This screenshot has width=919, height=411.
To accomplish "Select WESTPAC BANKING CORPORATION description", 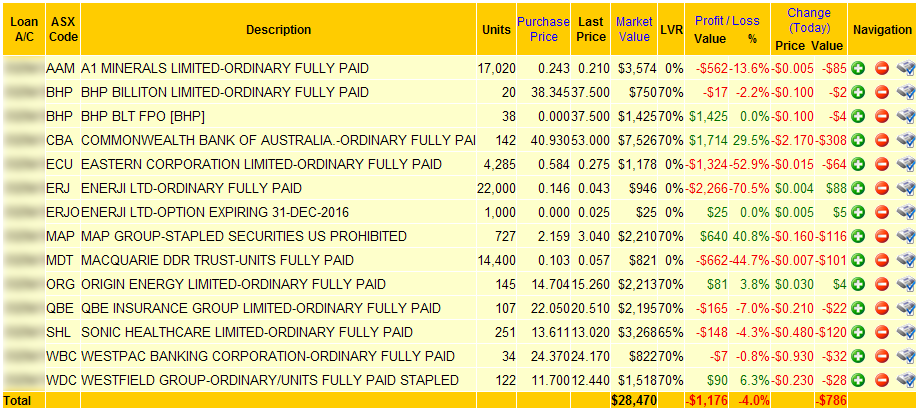I will pyautogui.click(x=268, y=356).
